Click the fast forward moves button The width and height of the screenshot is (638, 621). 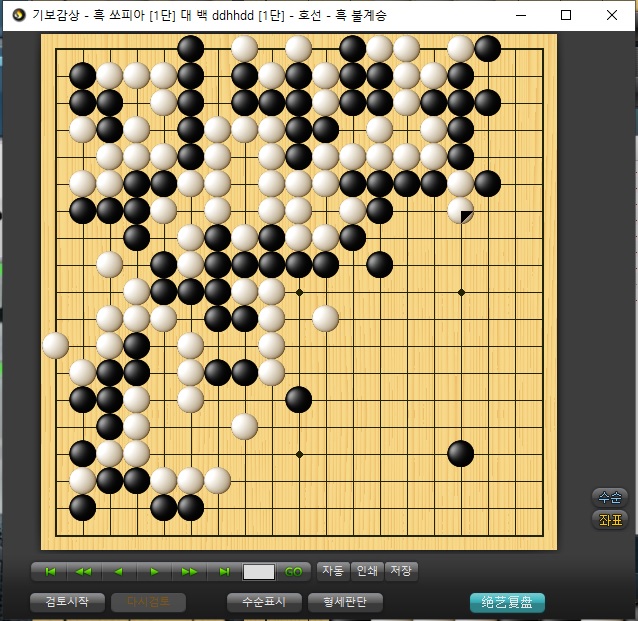(189, 571)
